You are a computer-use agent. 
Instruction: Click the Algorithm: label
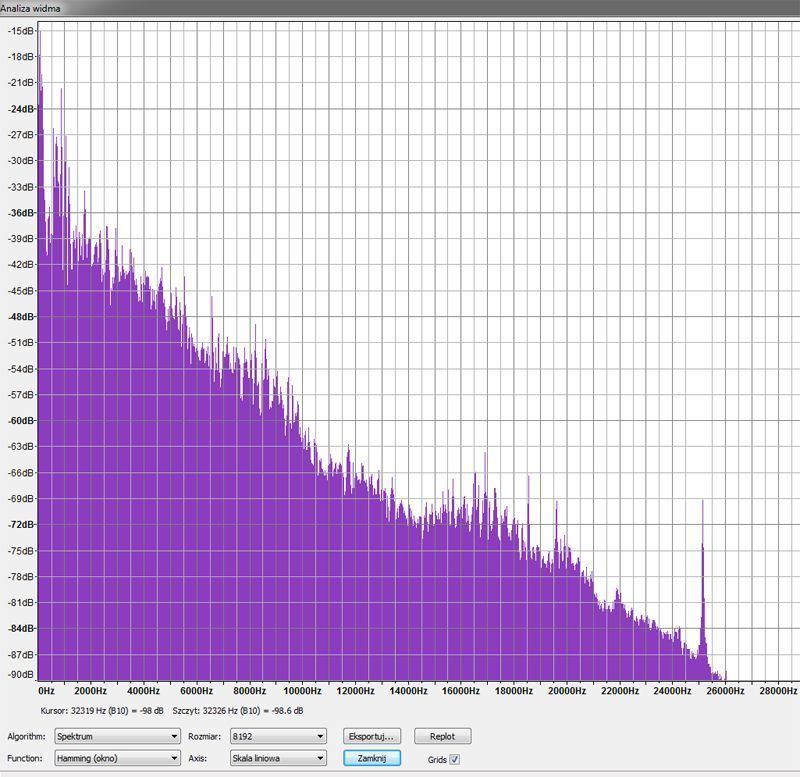[x=26, y=736]
